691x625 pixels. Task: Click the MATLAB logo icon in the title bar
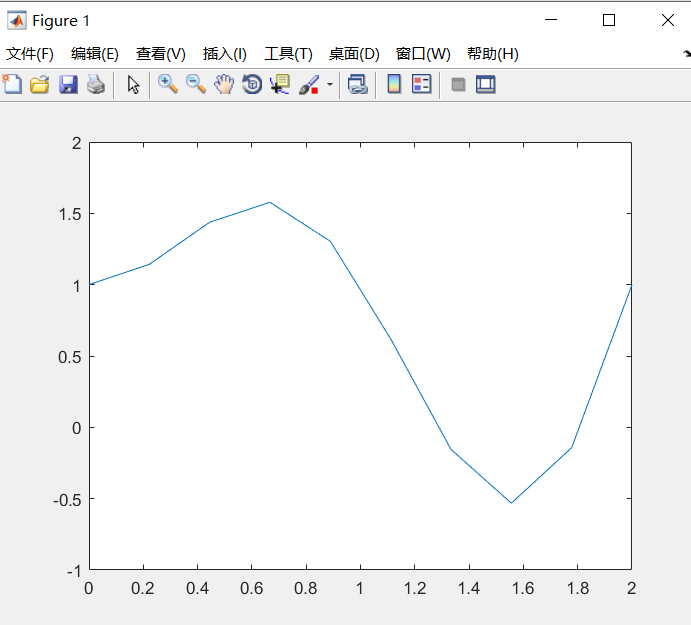coord(17,21)
